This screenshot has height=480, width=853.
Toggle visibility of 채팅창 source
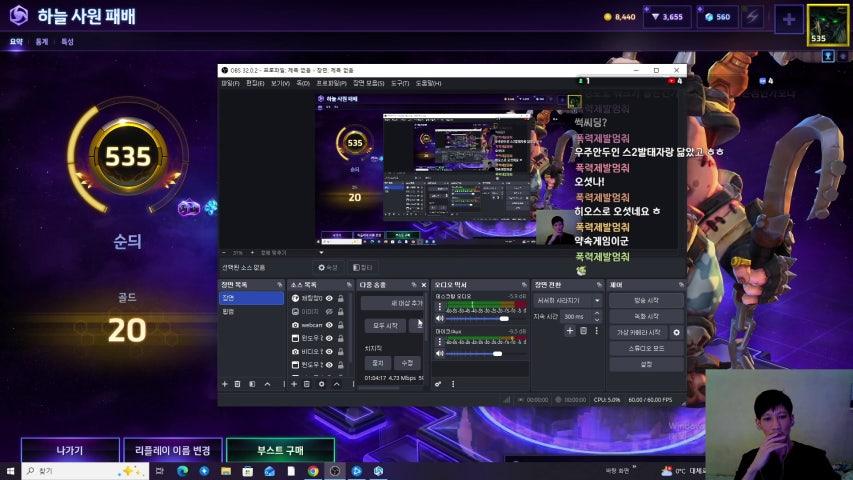[329, 298]
